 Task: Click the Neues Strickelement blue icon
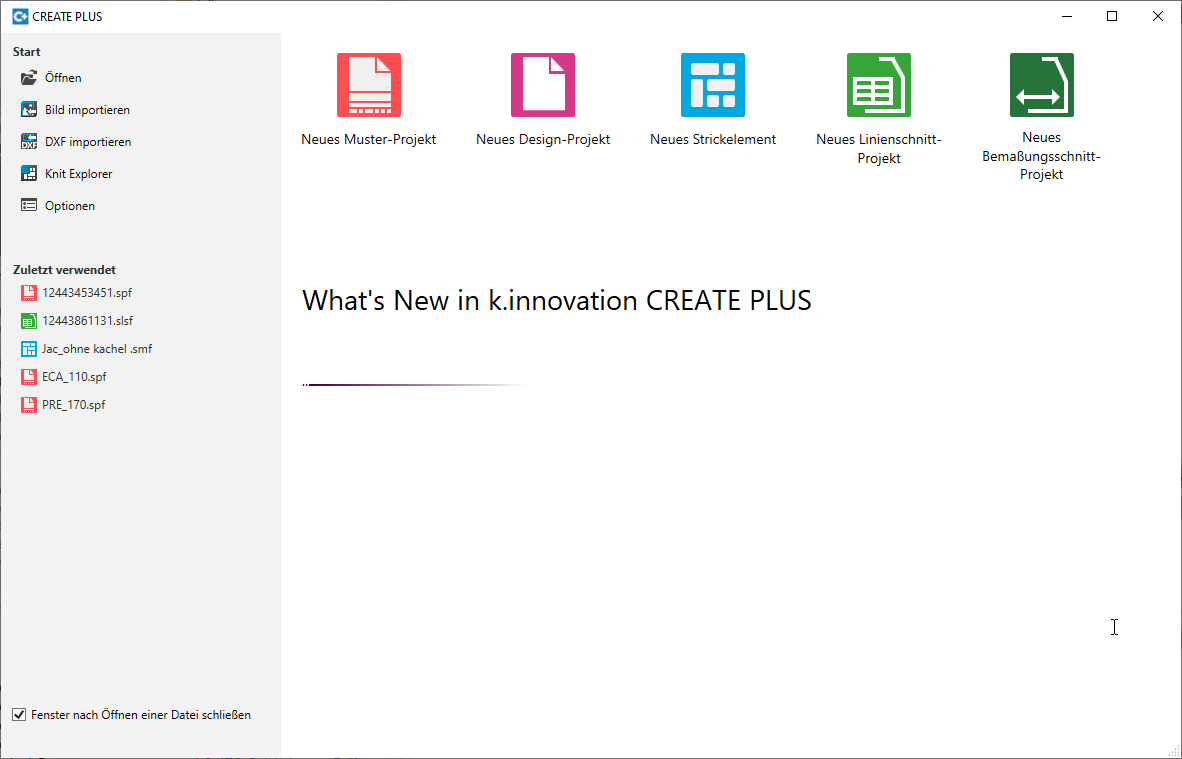(713, 85)
